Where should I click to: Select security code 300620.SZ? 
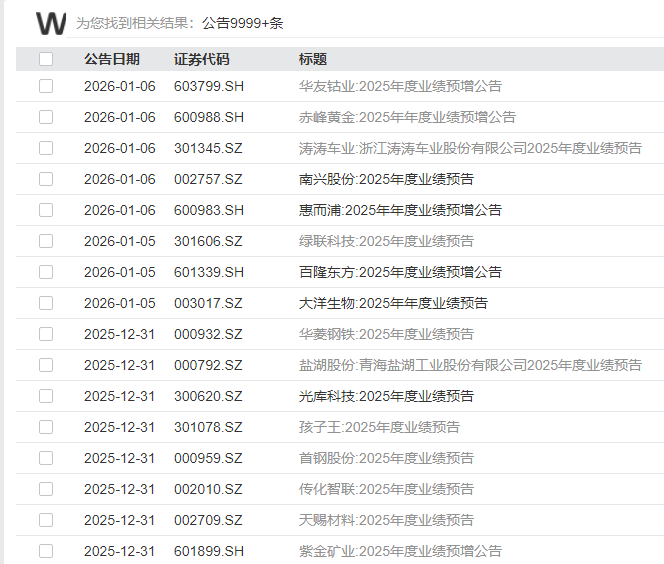coord(208,396)
